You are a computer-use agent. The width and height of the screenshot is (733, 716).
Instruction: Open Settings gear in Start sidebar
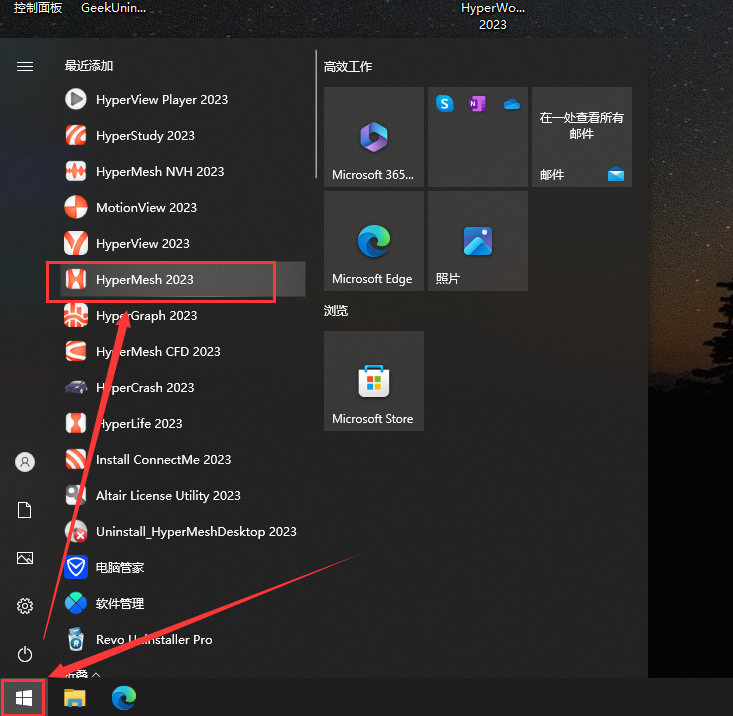pyautogui.click(x=25, y=606)
